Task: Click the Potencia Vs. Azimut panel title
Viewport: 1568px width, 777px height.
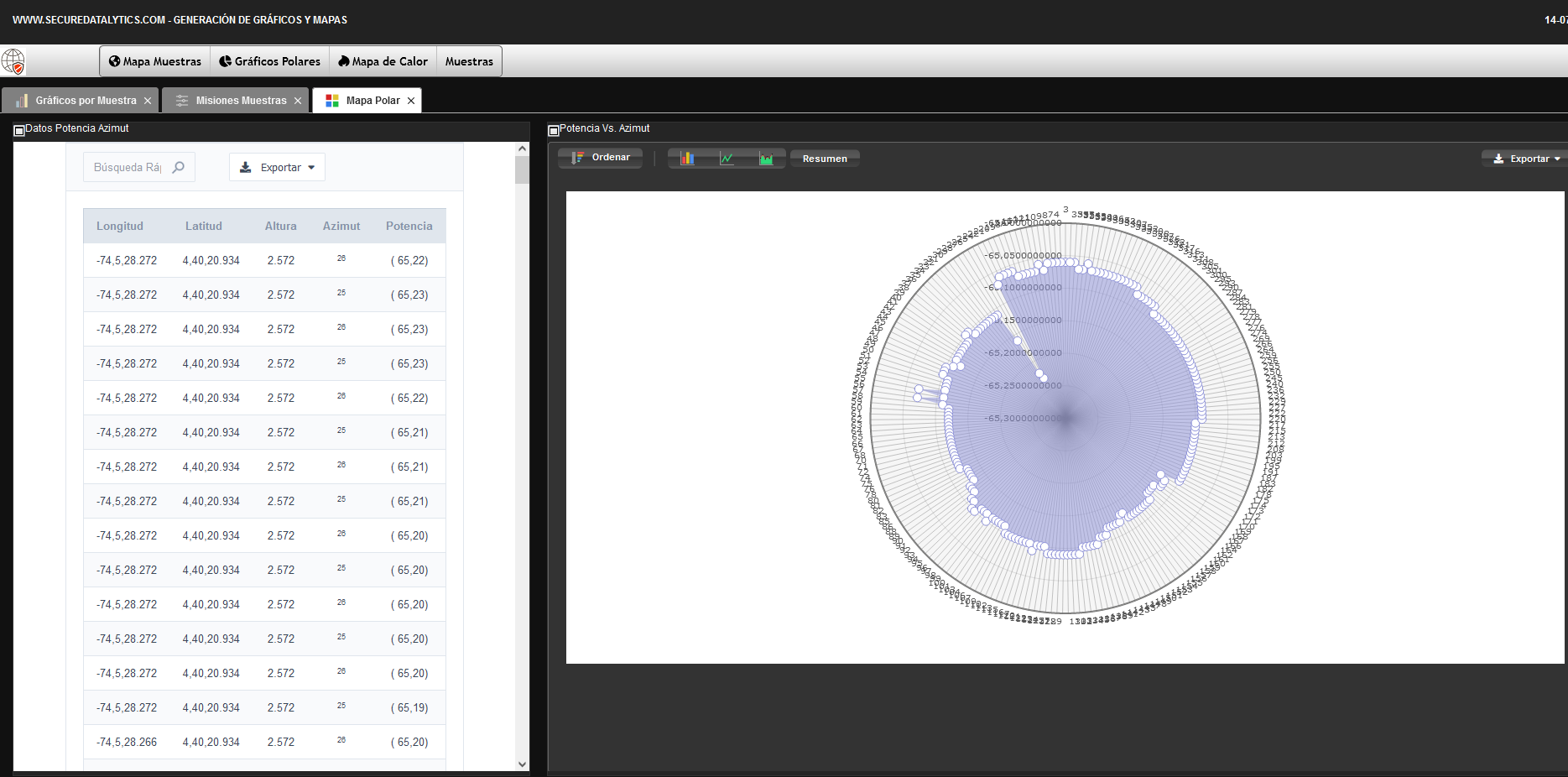Action: click(605, 128)
